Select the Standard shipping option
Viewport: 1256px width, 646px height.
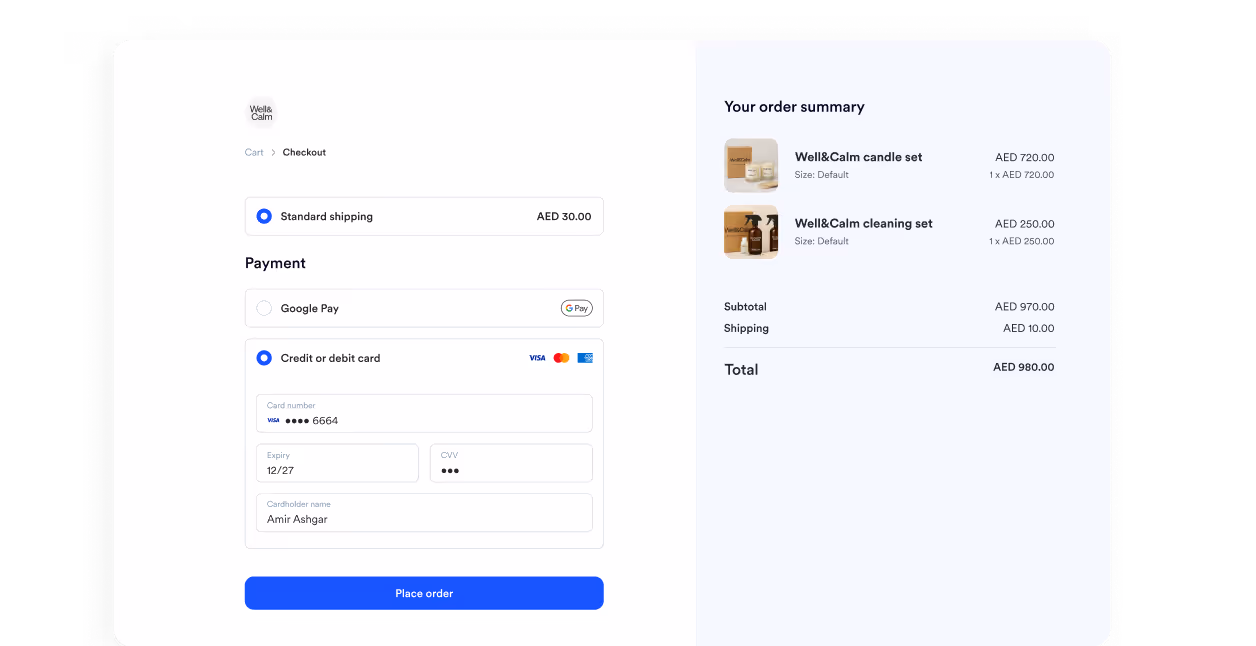coord(263,216)
